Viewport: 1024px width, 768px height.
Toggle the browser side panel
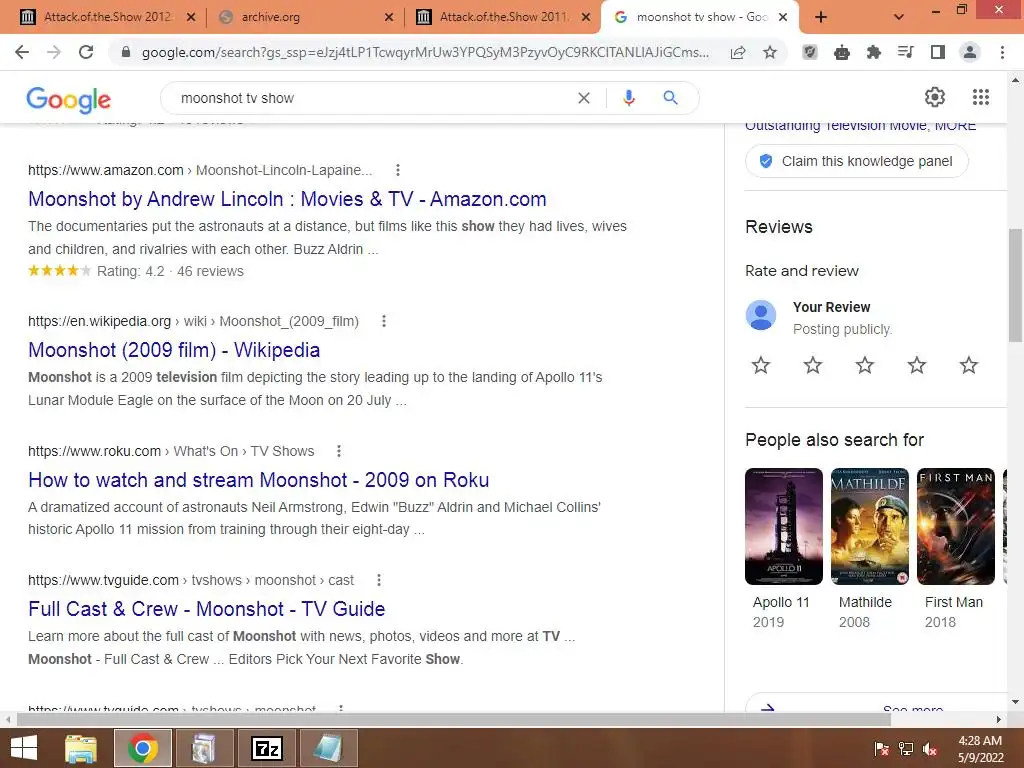point(938,52)
